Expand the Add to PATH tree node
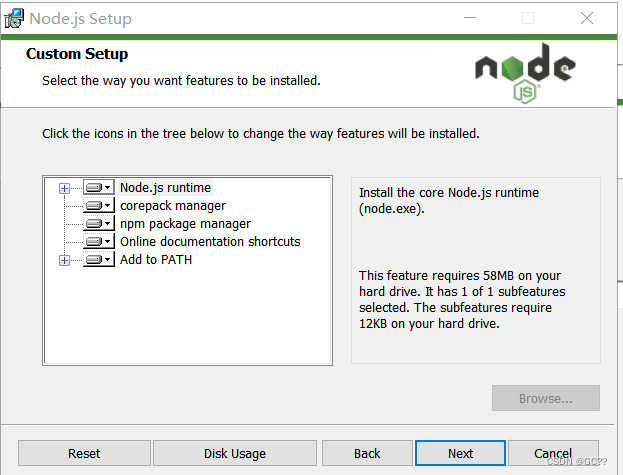This screenshot has width=623, height=475. (x=64, y=260)
